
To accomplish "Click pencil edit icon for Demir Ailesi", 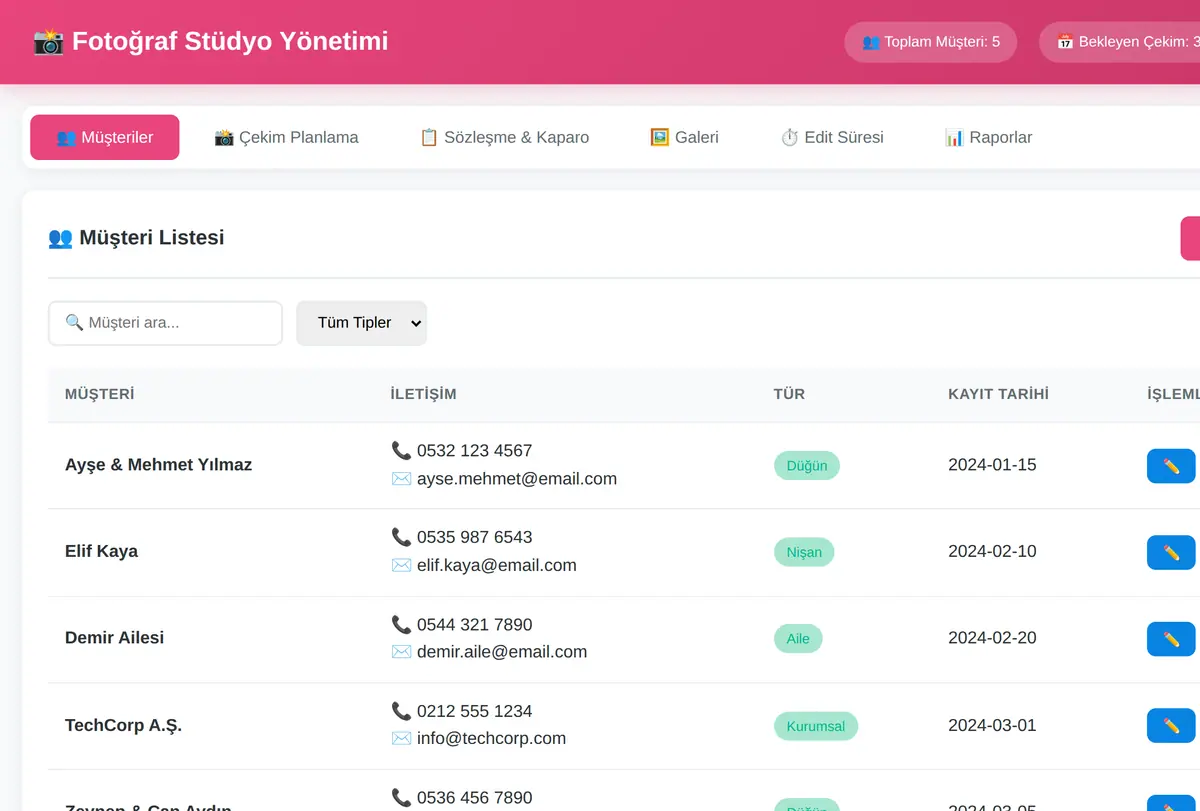I will 1171,639.
